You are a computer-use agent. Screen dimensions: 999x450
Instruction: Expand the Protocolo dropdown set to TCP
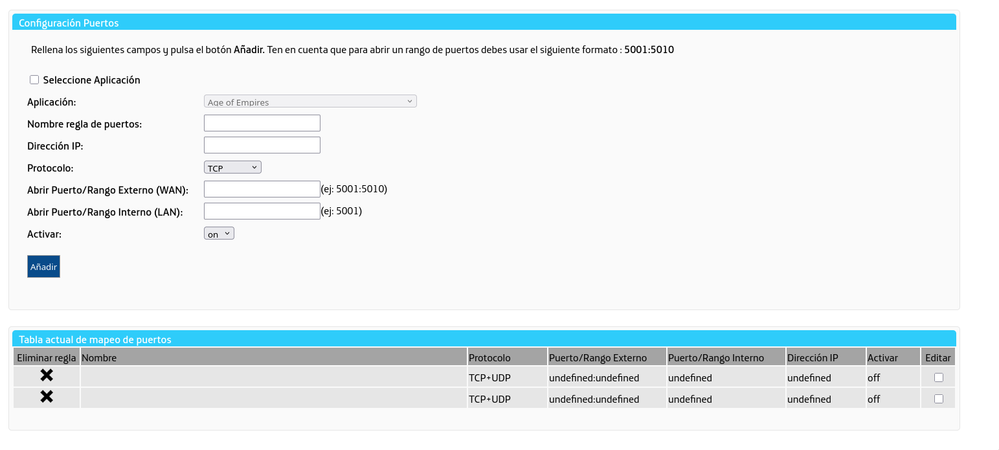(x=232, y=167)
